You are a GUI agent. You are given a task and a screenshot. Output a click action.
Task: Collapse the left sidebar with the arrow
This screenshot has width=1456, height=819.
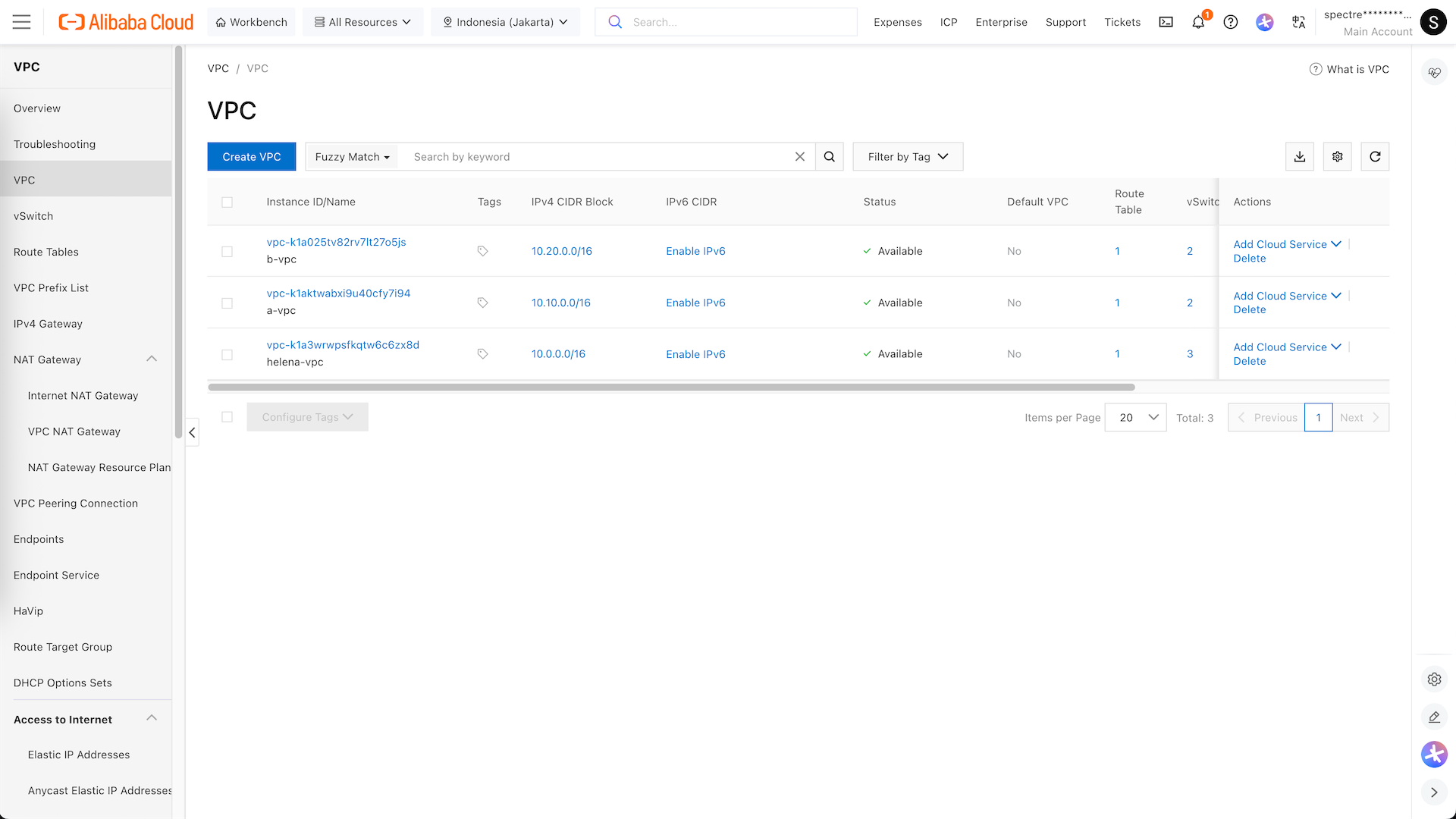point(192,432)
